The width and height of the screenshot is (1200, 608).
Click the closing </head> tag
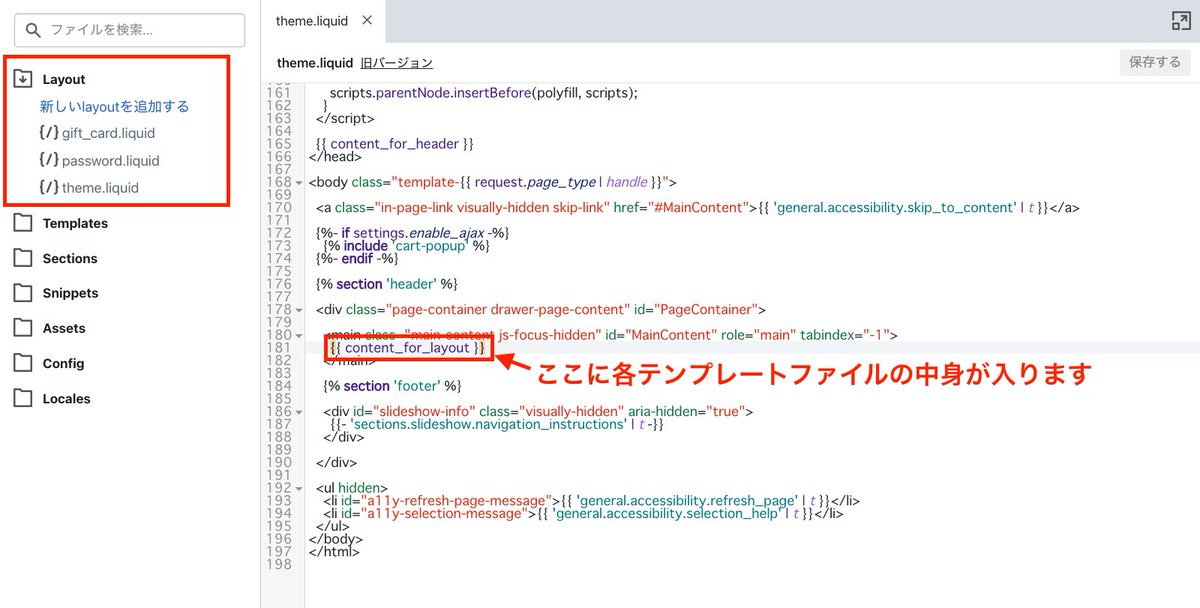[x=336, y=157]
